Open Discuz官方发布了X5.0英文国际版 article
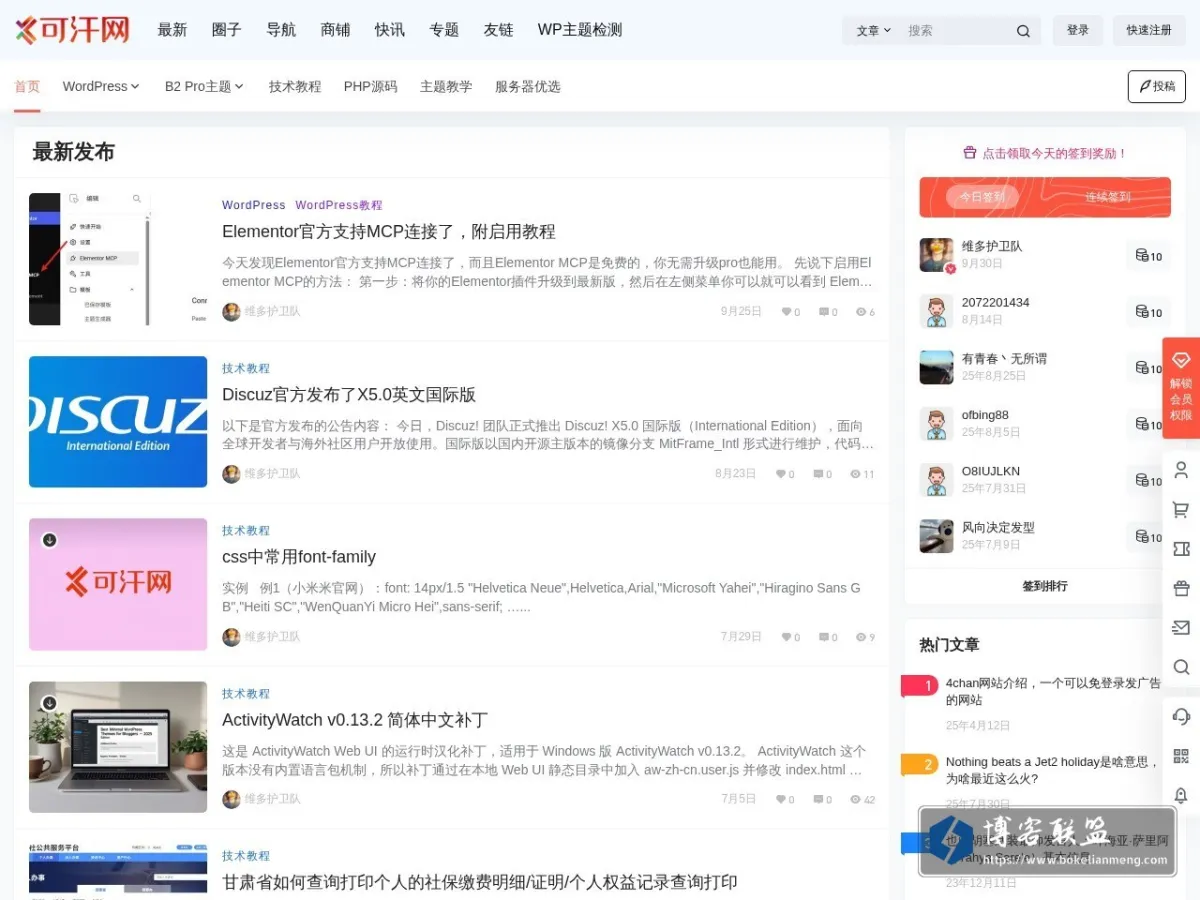 tap(349, 395)
